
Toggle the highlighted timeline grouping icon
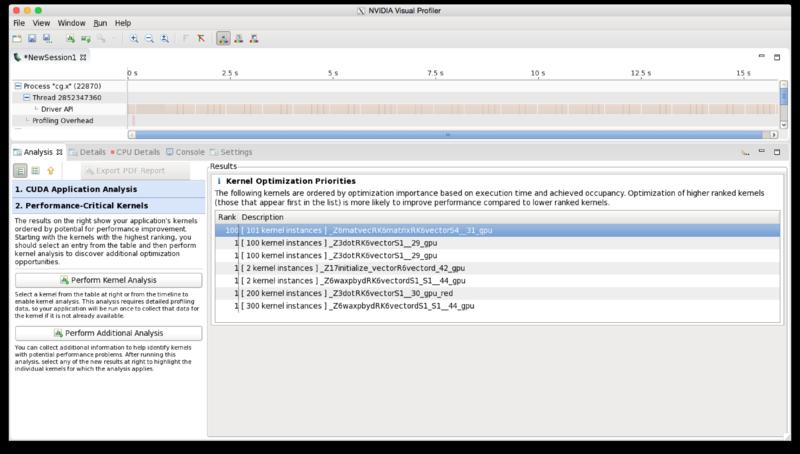[x=223, y=39]
